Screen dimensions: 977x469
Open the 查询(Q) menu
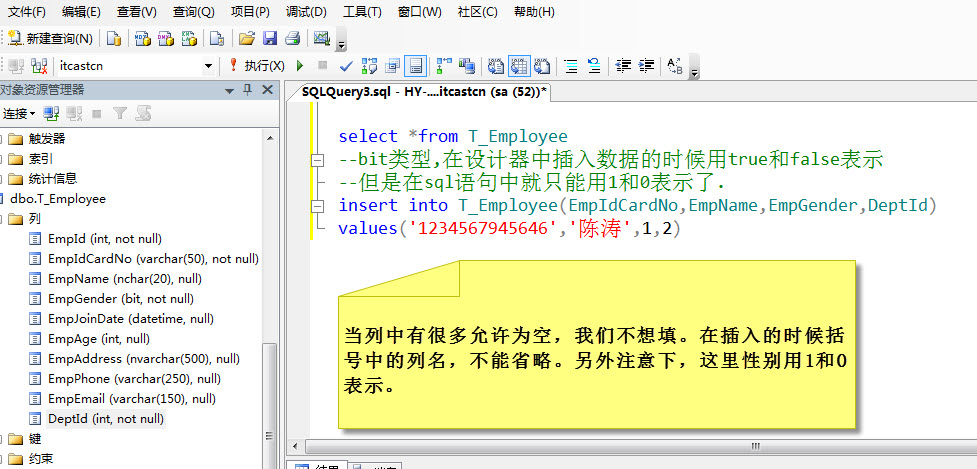[x=194, y=12]
